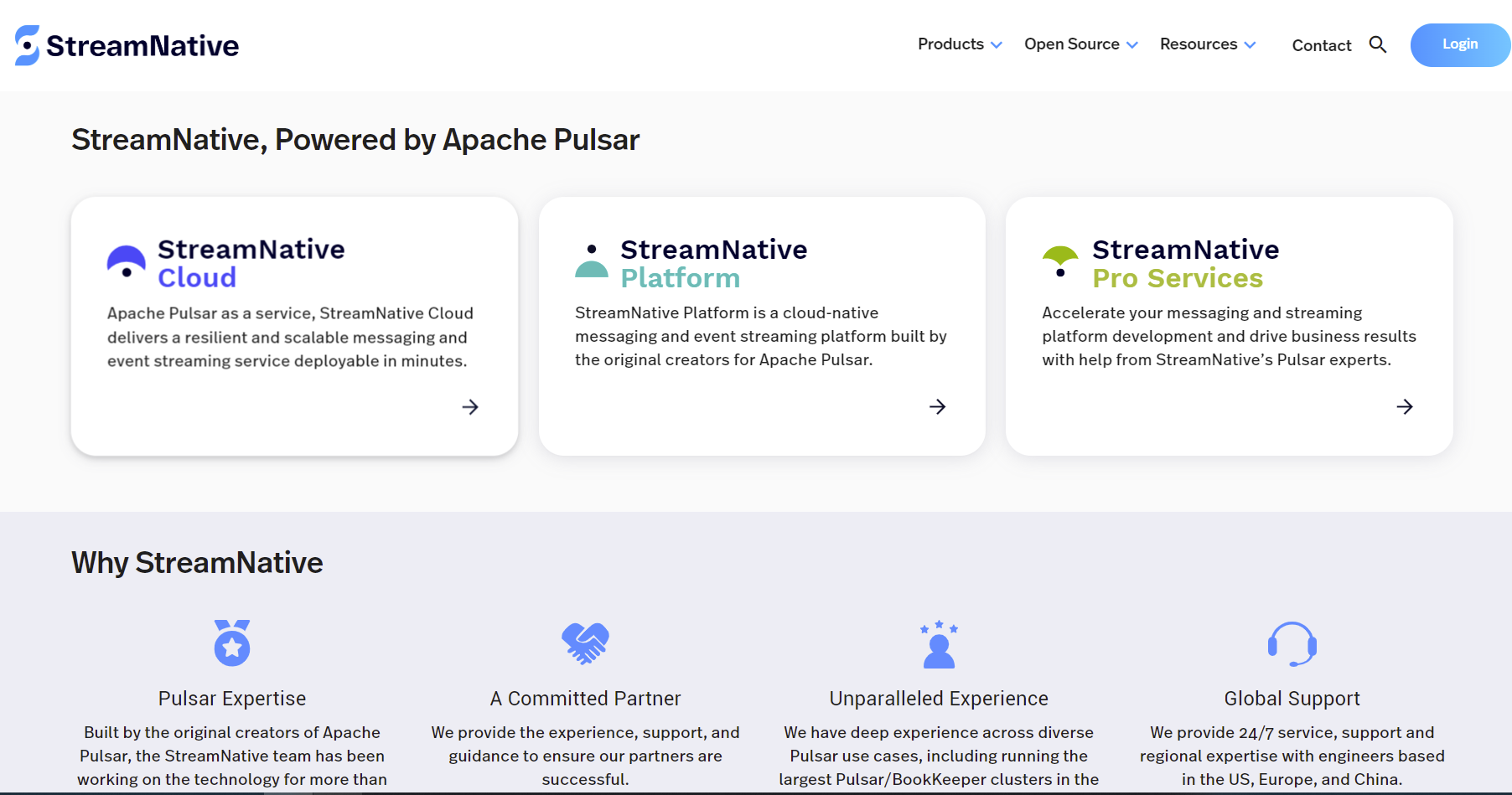Click the StreamNative wordmark to go home
Image resolution: width=1512 pixels, height=795 pixels.
[x=142, y=45]
